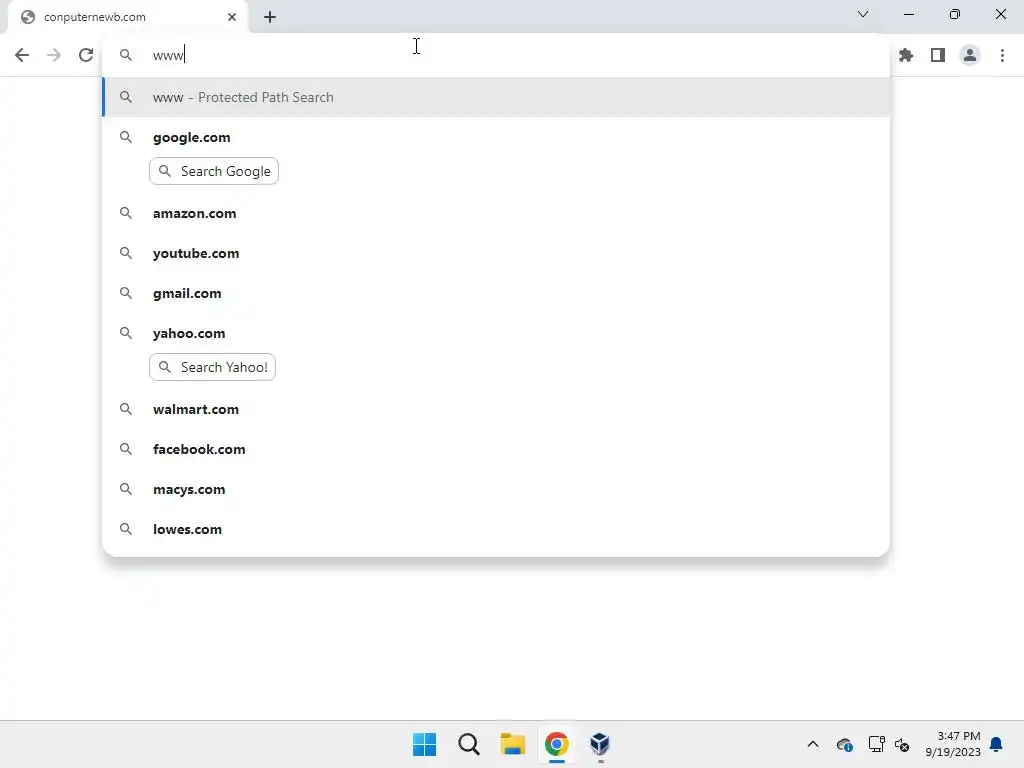1024x768 pixels.
Task: Click the Search Yahoo! button
Action: (x=212, y=367)
